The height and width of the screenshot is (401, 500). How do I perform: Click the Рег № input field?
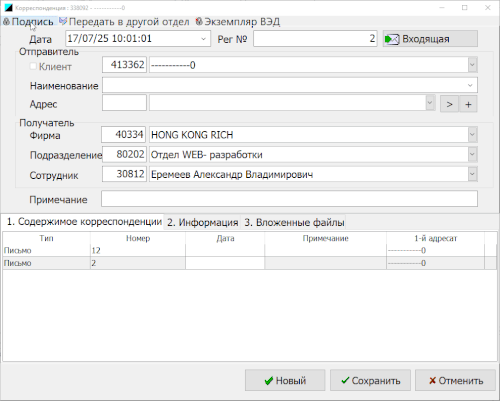[315, 39]
